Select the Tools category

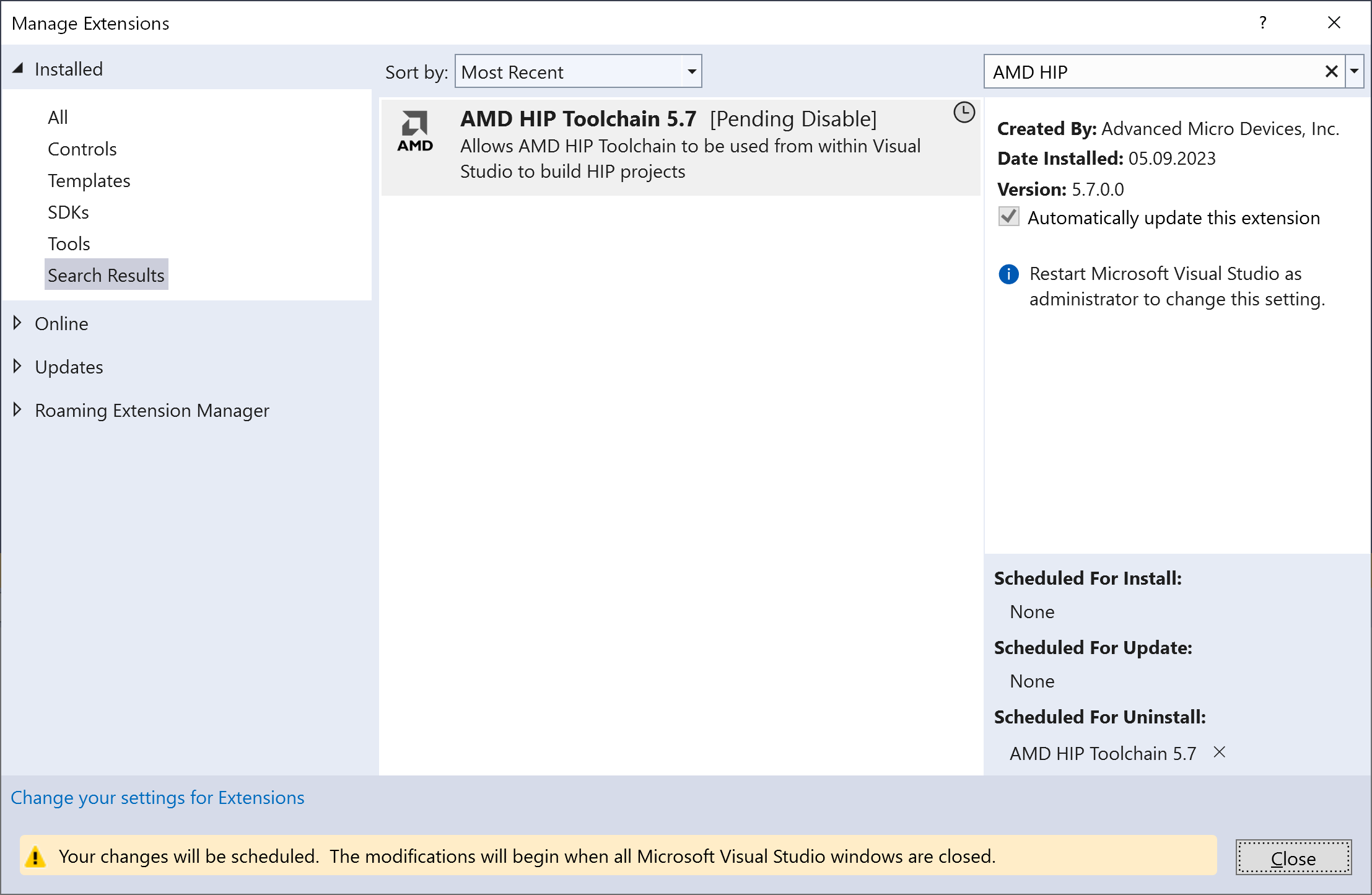(69, 244)
